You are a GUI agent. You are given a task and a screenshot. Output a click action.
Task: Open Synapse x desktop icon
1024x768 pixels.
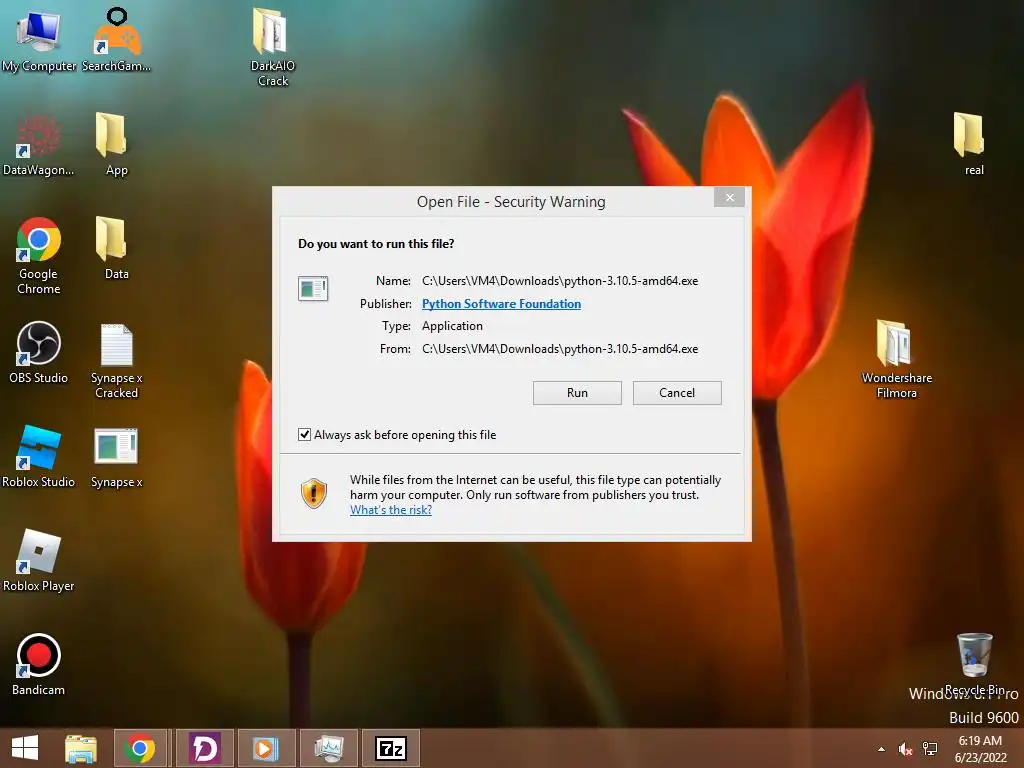(116, 457)
